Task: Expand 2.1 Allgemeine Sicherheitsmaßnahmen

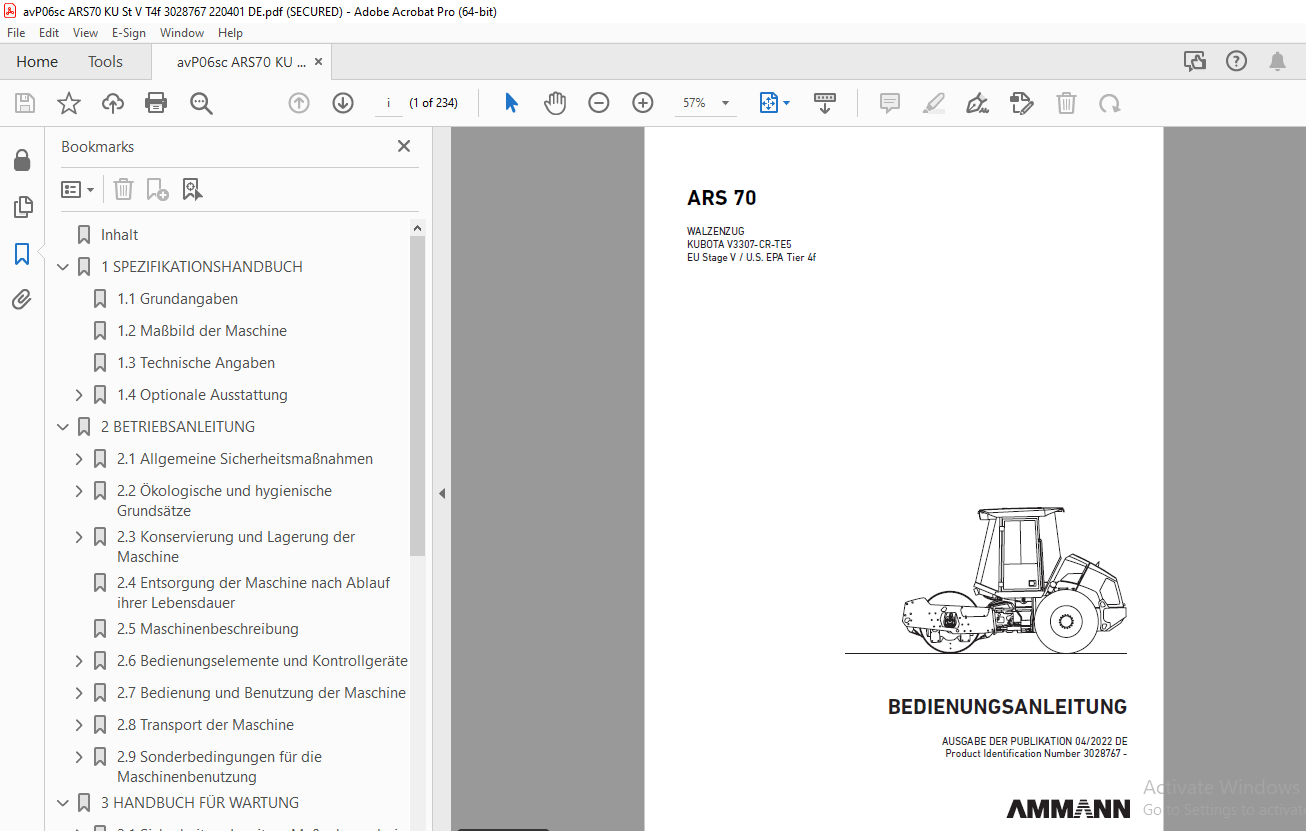Action: (x=79, y=459)
